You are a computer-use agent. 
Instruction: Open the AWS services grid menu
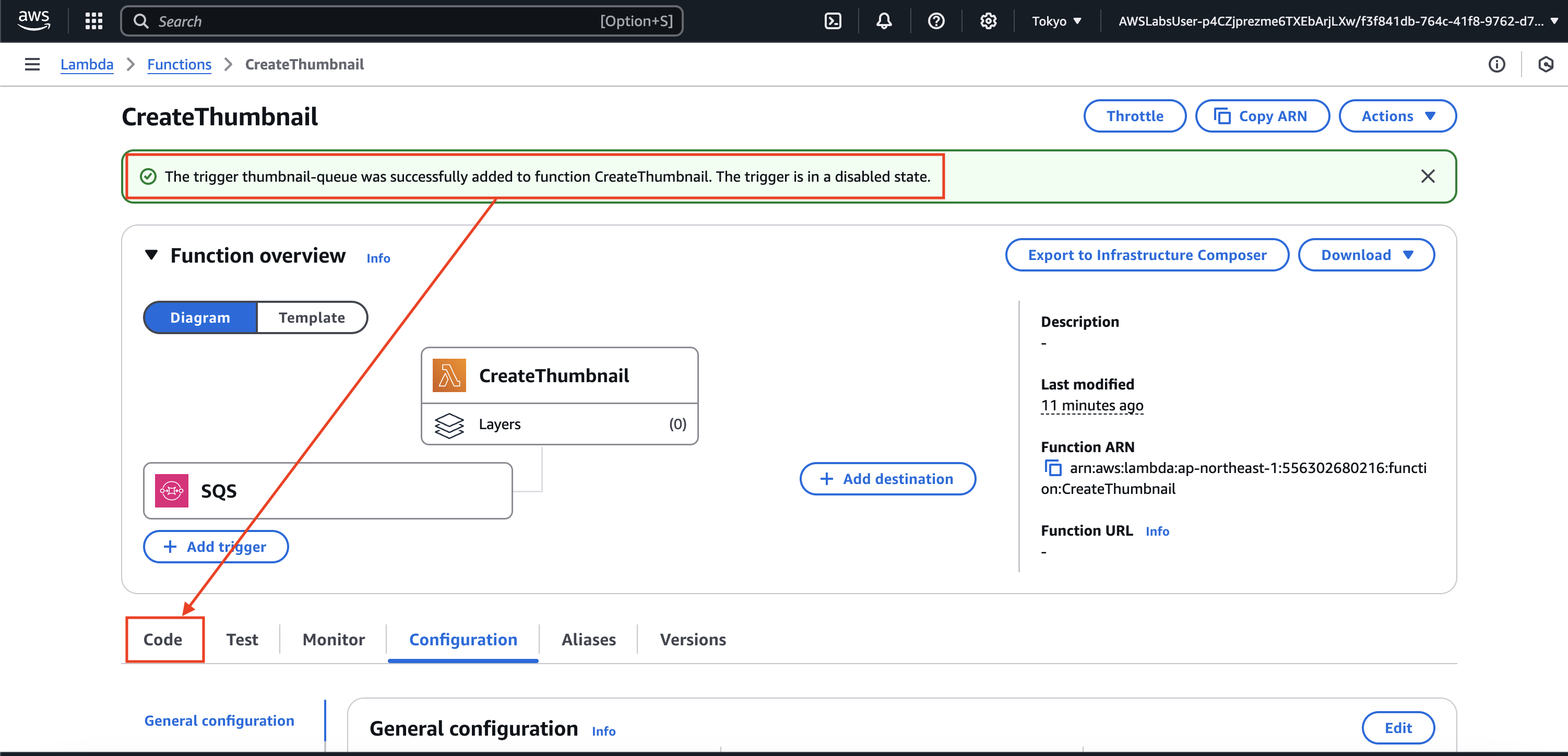[93, 21]
